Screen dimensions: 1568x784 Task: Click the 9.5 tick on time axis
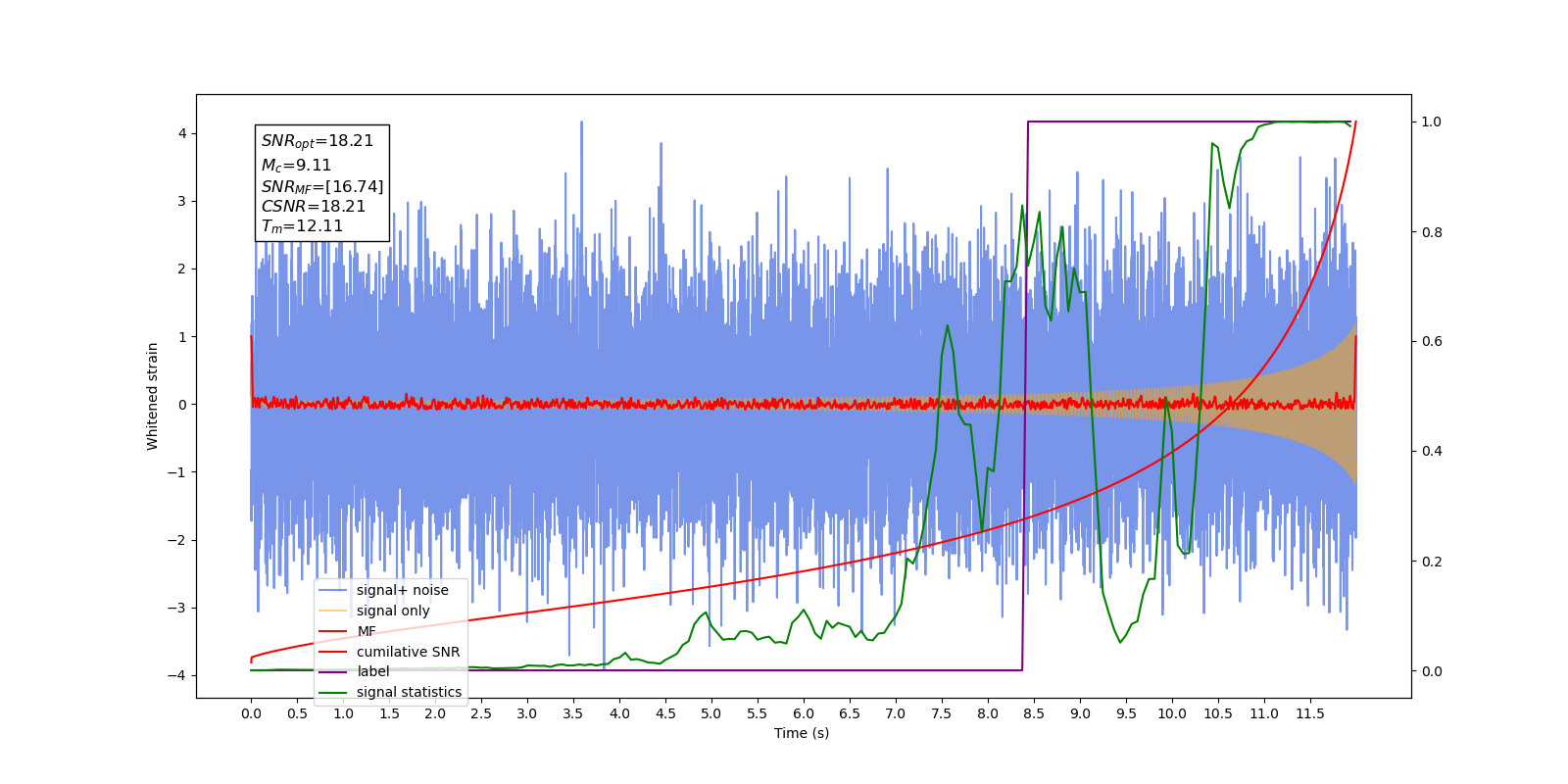point(1126,713)
